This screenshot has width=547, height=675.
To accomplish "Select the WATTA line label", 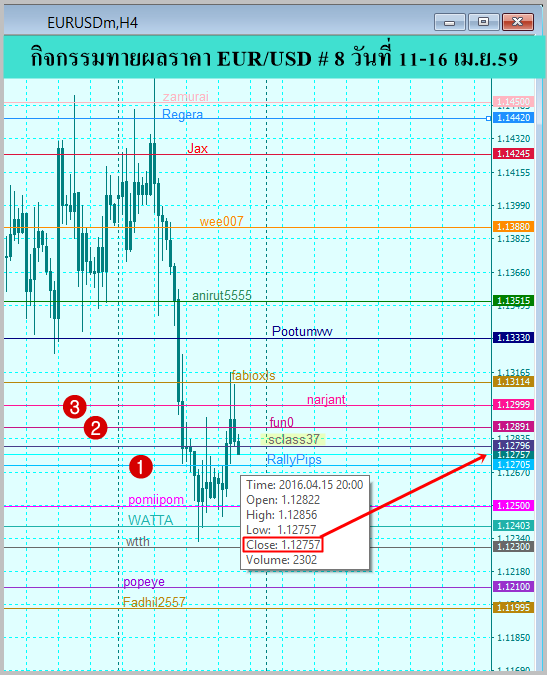I will pyautogui.click(x=151, y=520).
